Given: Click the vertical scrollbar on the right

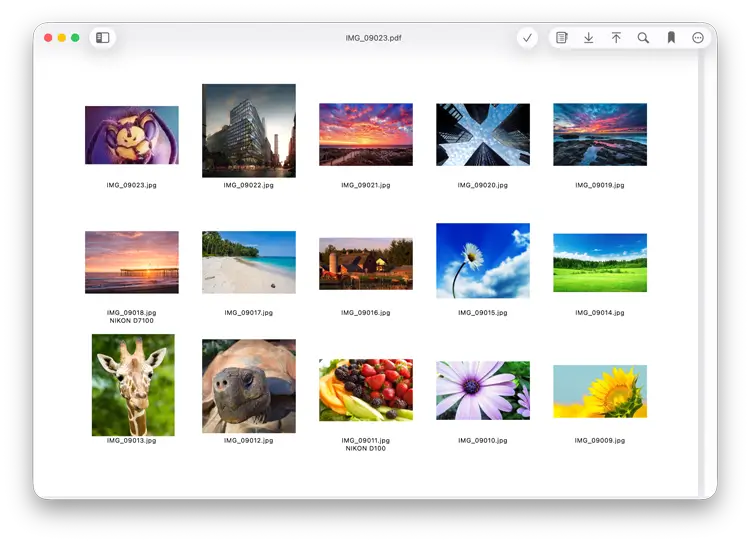Looking at the screenshot, I should 701,270.
